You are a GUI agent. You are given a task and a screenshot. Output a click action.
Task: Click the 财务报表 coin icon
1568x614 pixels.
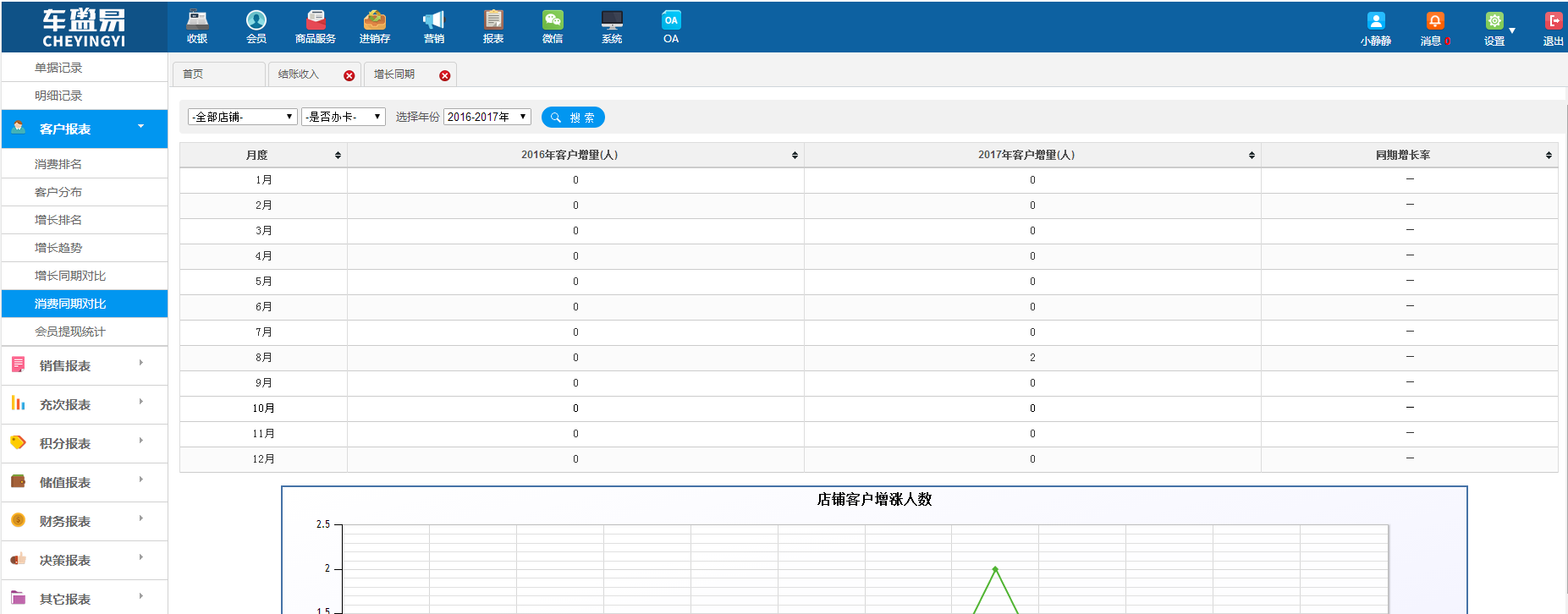pyautogui.click(x=18, y=520)
